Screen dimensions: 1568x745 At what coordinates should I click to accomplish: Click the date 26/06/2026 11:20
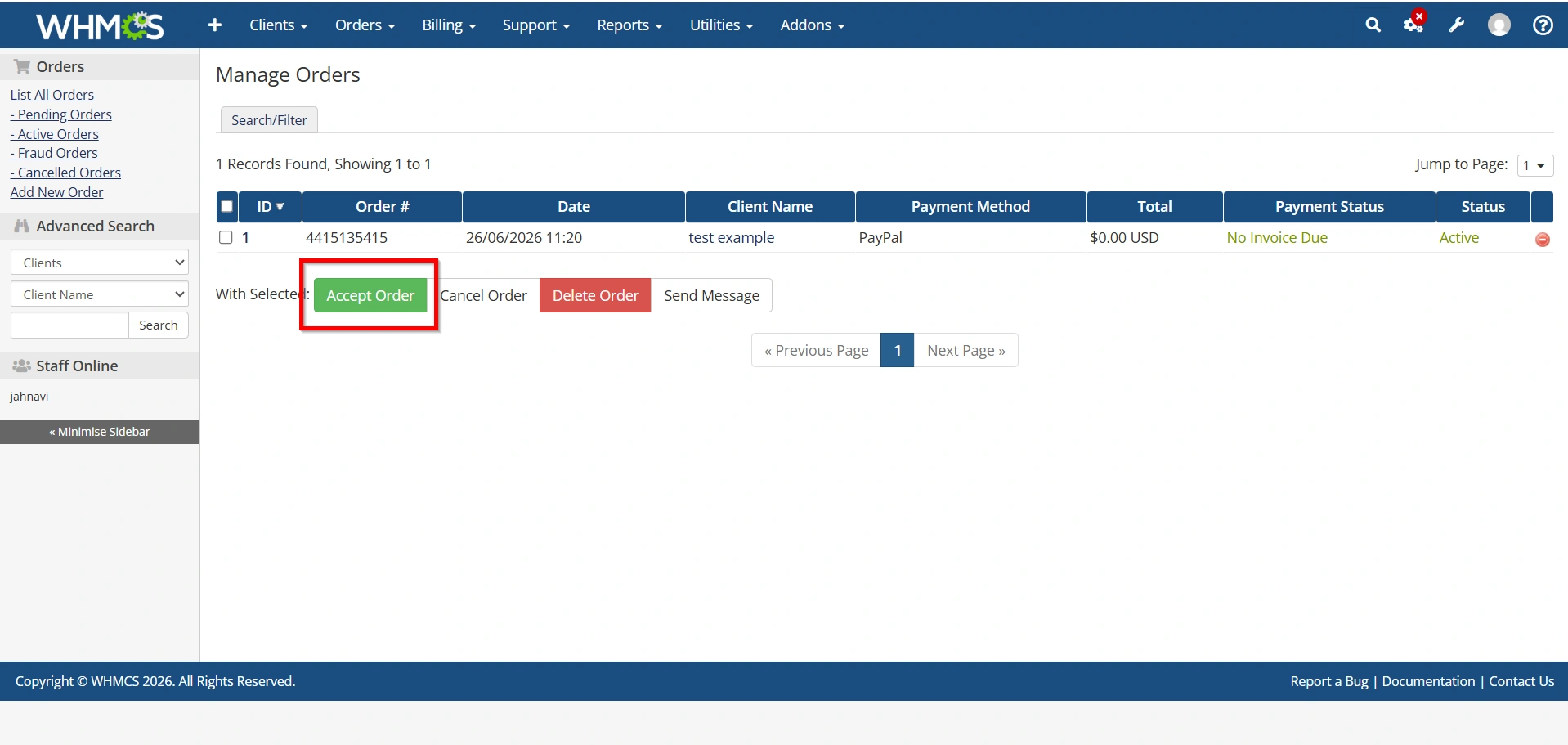524,238
